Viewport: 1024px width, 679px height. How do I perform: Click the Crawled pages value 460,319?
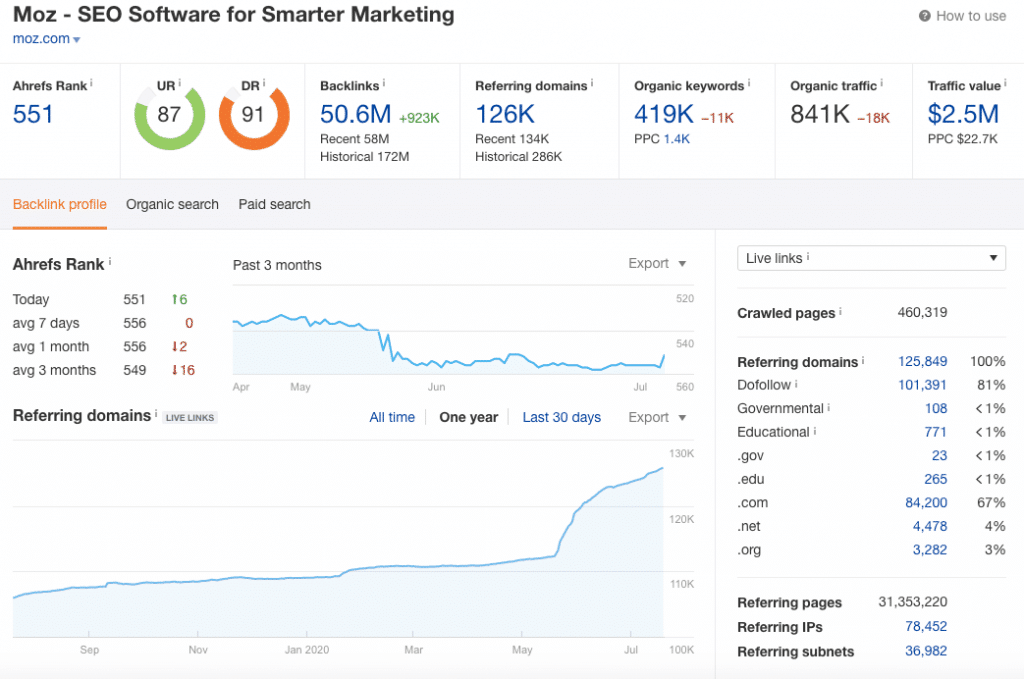coord(922,313)
